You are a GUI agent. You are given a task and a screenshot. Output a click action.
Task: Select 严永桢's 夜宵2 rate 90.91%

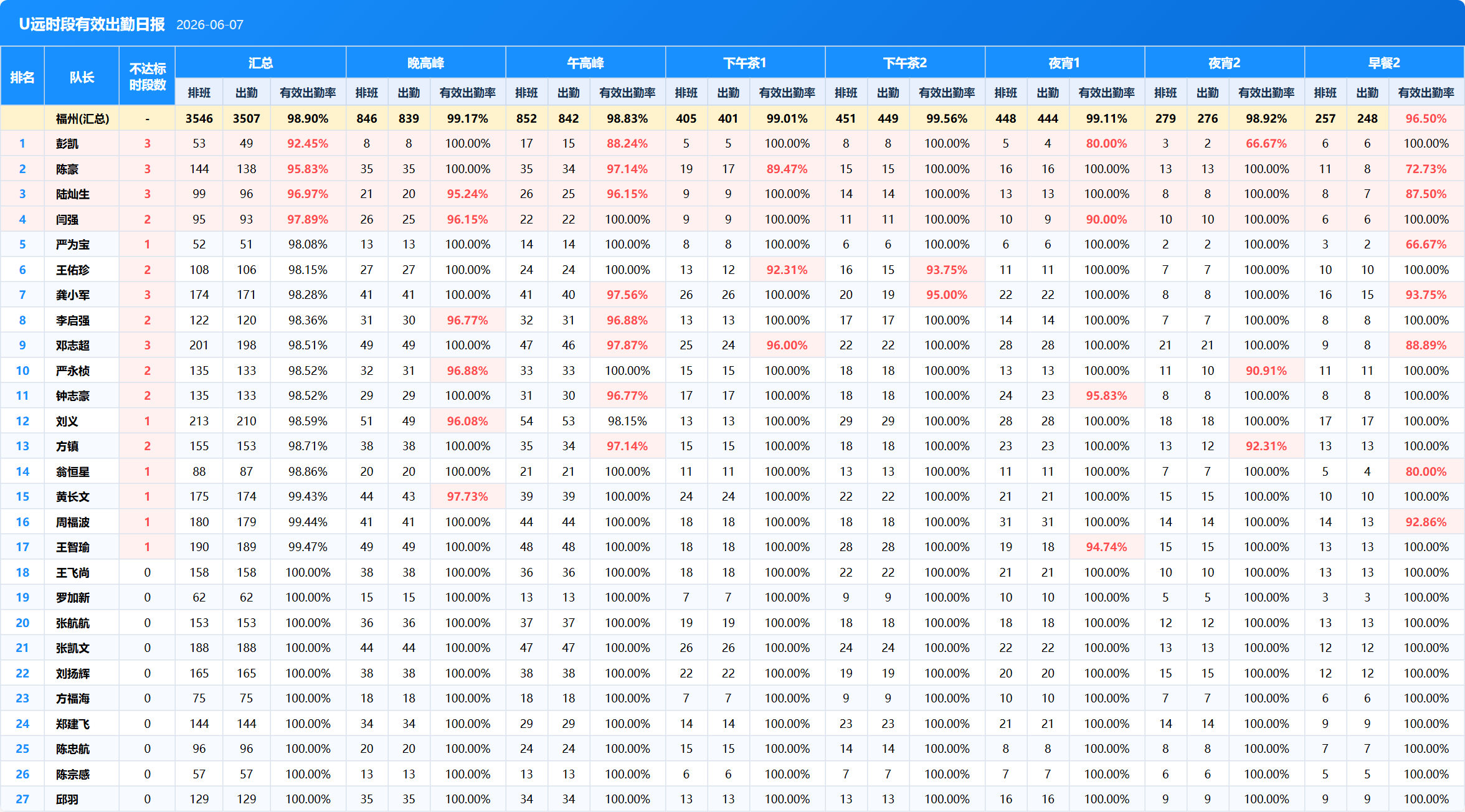click(x=1266, y=371)
